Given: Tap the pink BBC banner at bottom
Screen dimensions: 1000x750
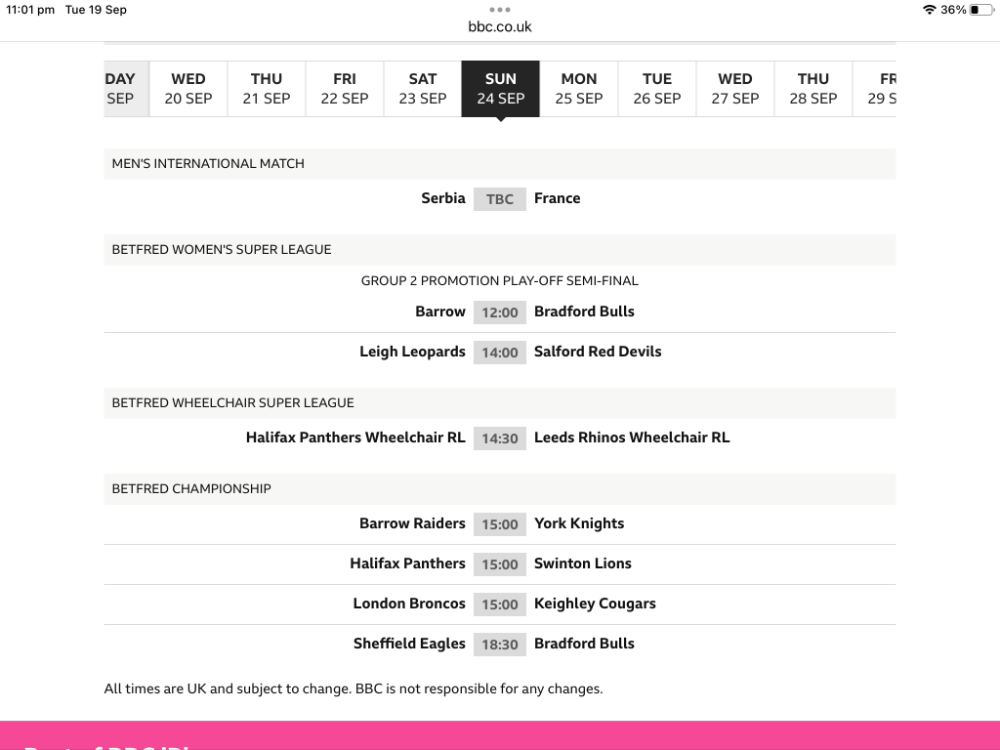Looking at the screenshot, I should tap(500, 736).
